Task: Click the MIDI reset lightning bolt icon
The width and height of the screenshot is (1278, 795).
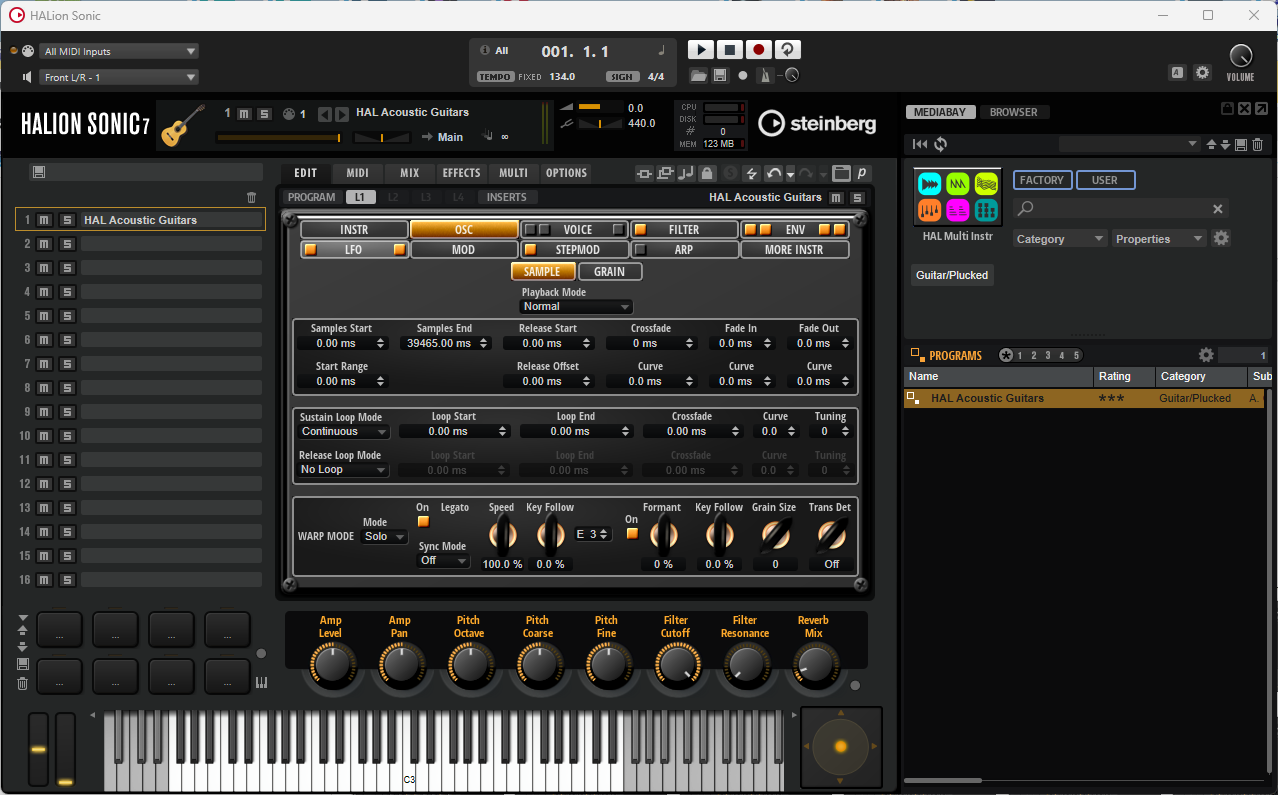Action: coord(752,173)
